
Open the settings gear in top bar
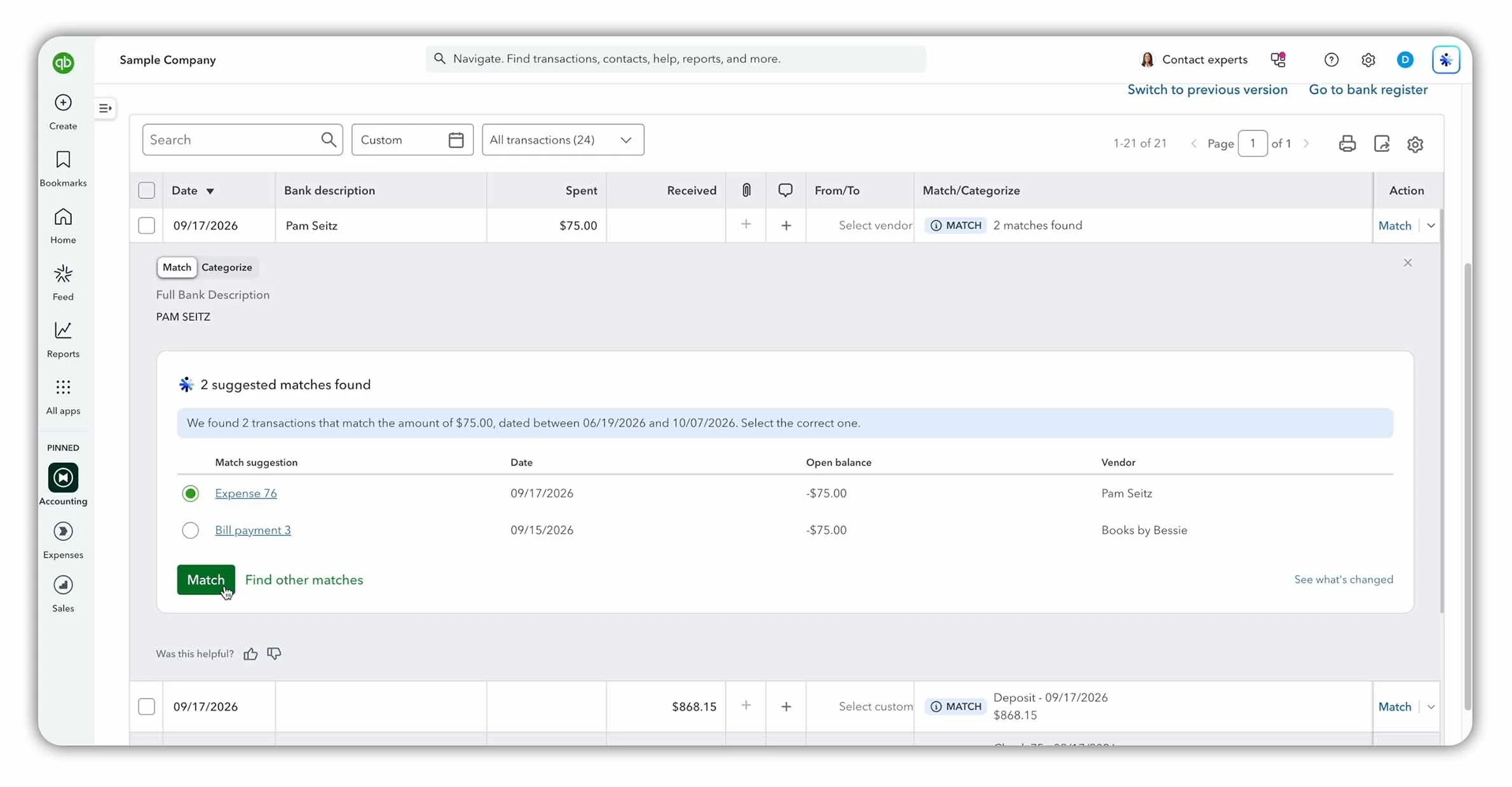click(x=1368, y=60)
